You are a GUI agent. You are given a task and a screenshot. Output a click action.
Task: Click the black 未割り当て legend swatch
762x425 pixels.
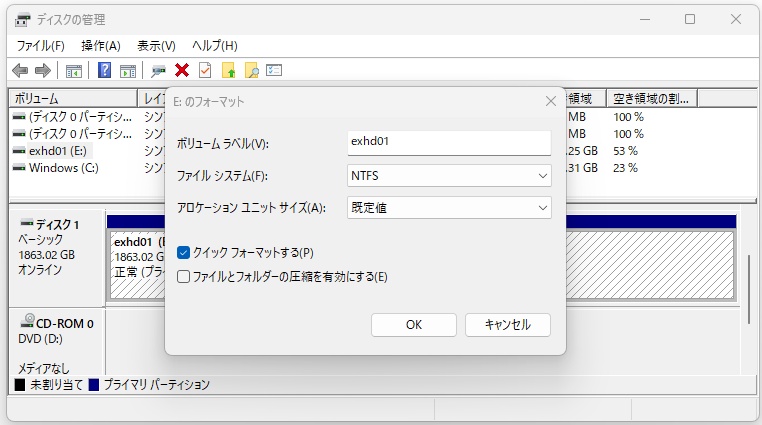coord(19,385)
